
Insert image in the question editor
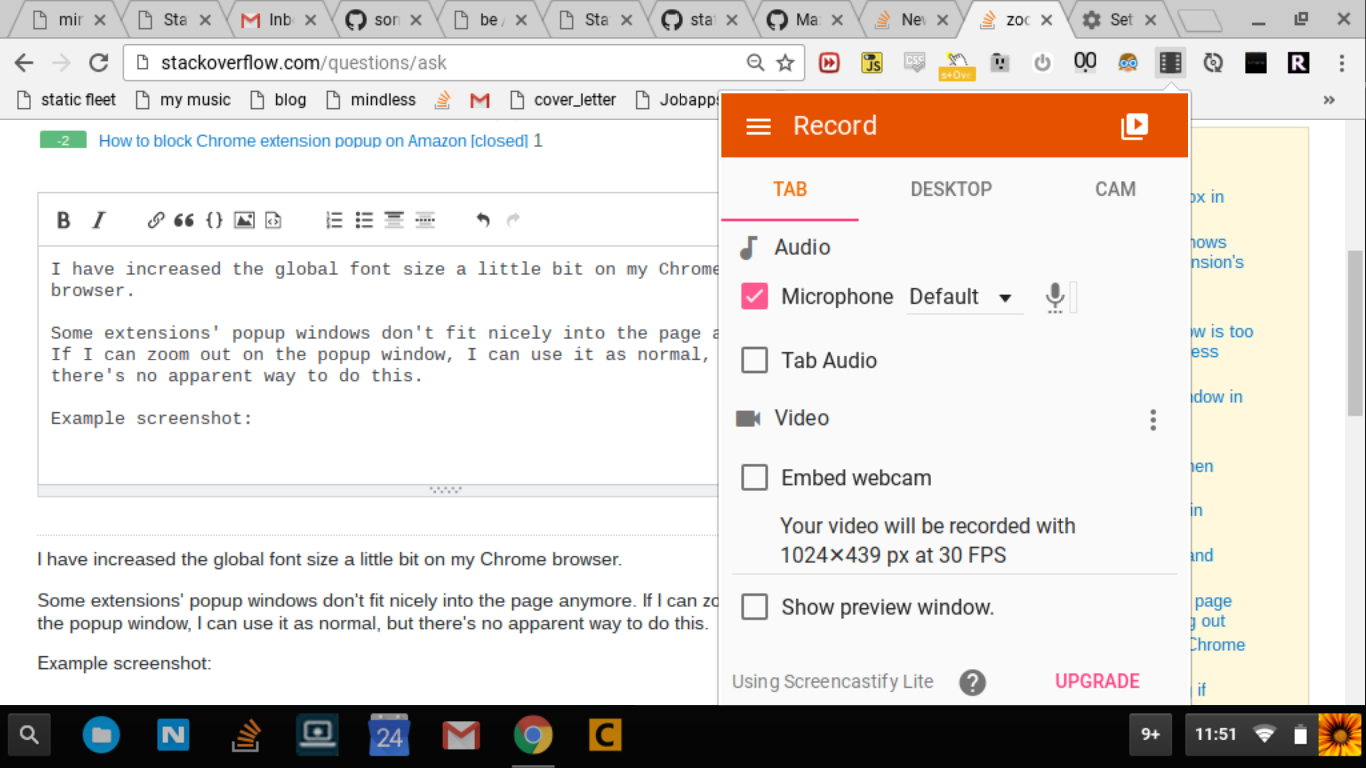pos(244,221)
